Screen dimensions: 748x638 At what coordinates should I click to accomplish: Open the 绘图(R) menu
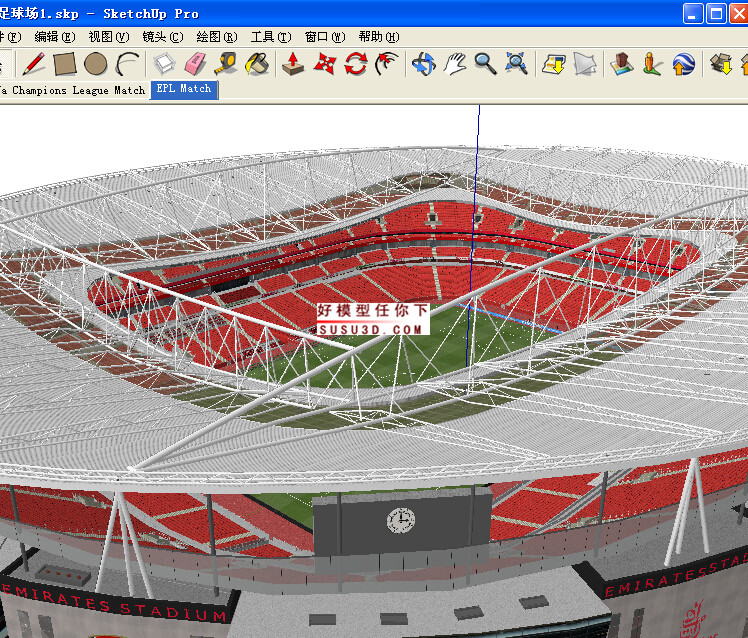217,37
